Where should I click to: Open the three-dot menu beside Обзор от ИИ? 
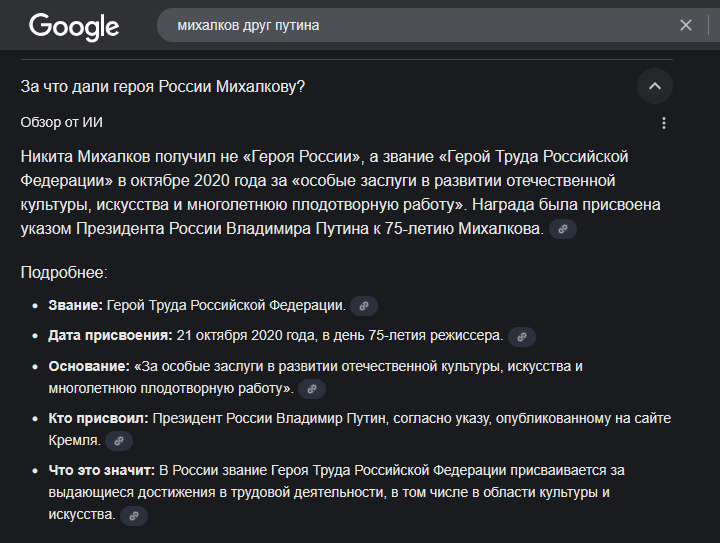[664, 123]
